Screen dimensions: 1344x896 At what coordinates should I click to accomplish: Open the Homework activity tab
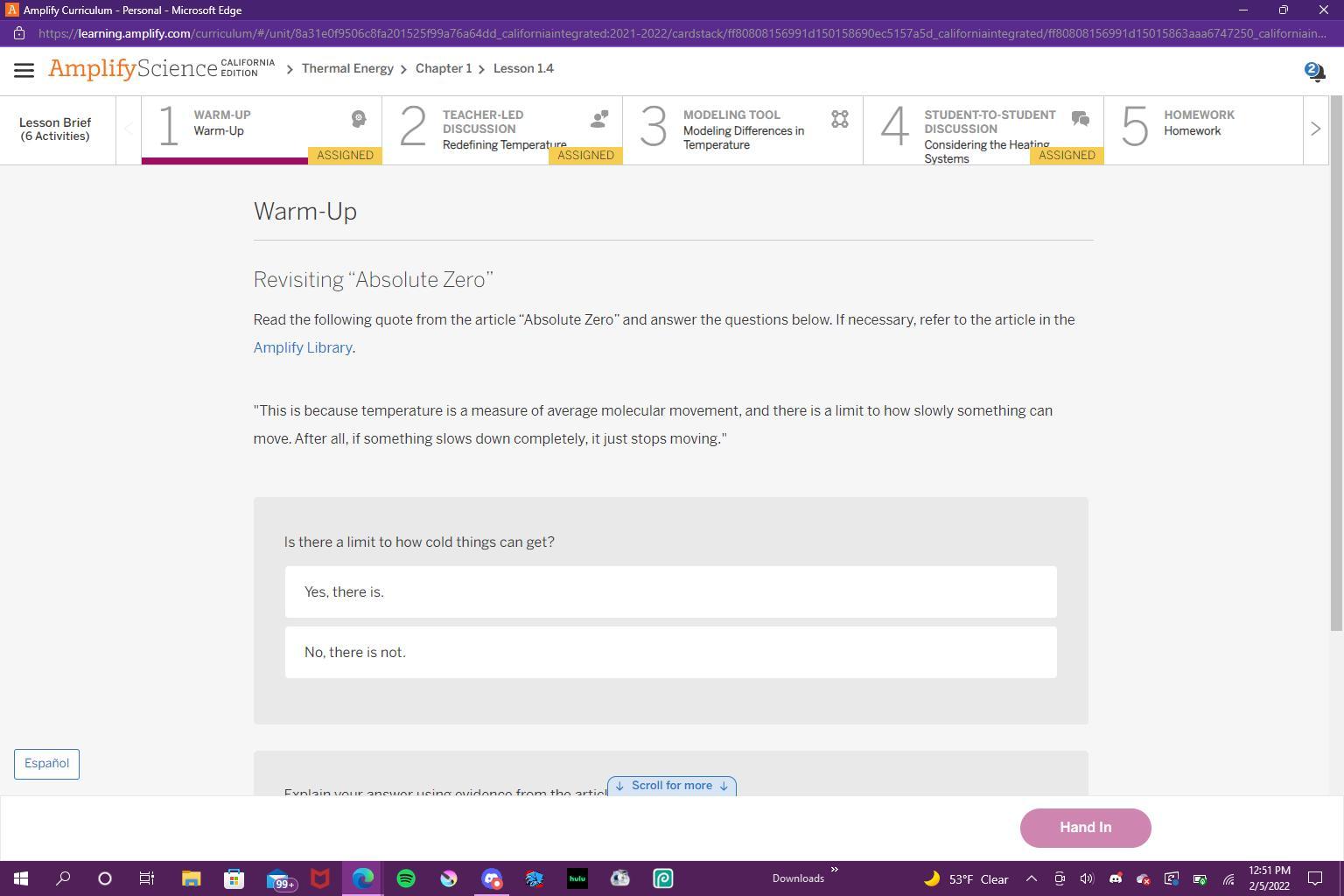[x=1204, y=129]
